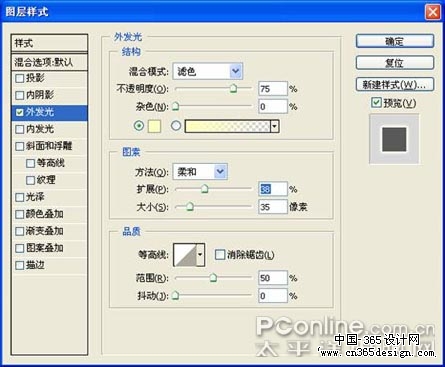Image resolution: width=445 pixels, height=367 pixels.
Task: Click the glow gradient preview bar
Action: (227, 126)
